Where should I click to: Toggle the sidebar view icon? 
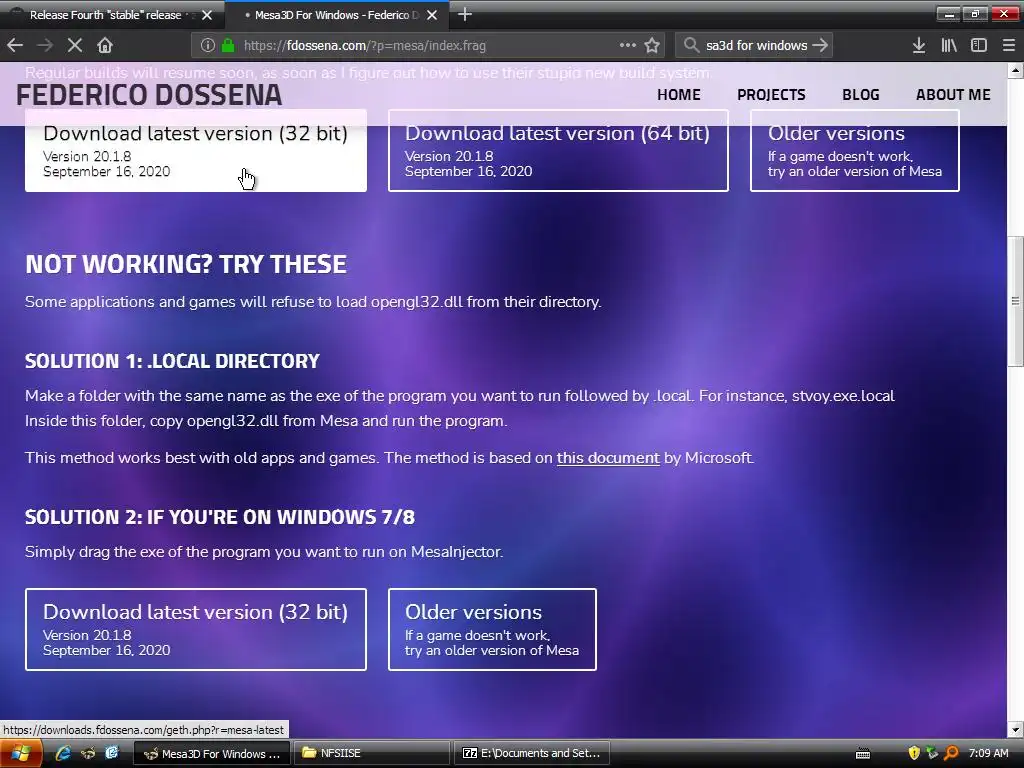[x=978, y=45]
